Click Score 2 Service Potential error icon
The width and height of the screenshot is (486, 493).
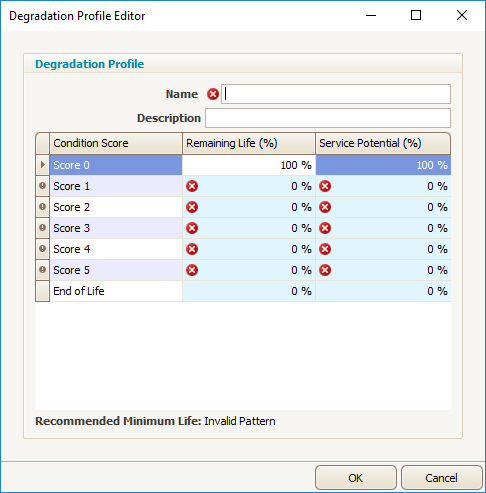(x=325, y=207)
